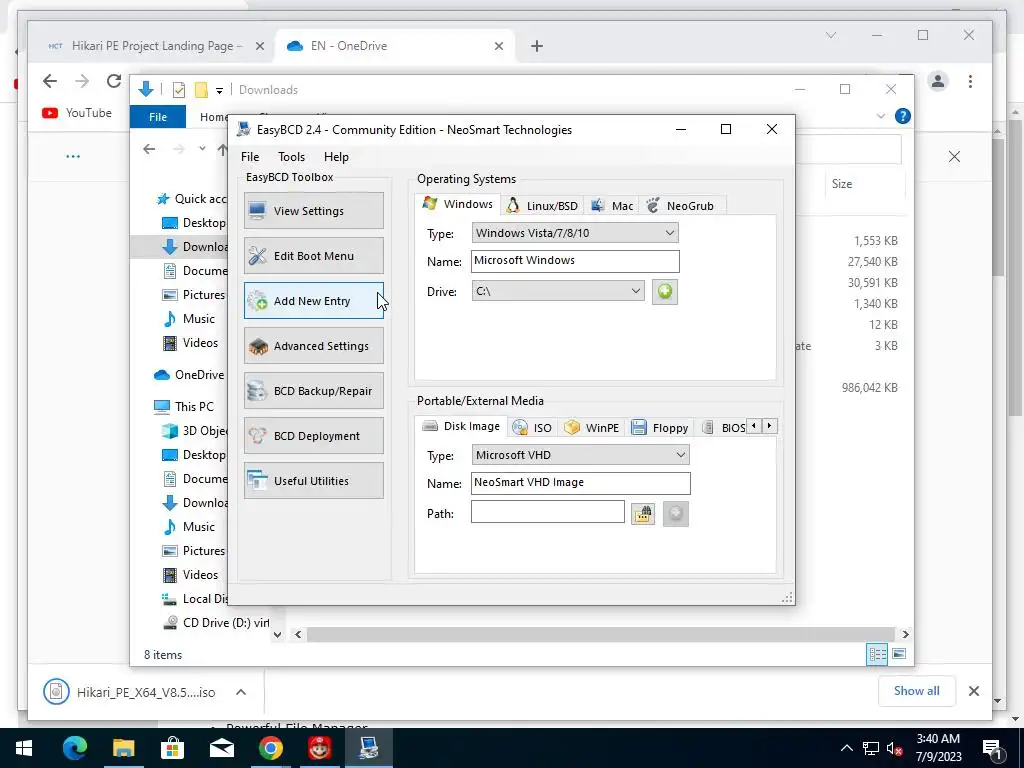Open a new Chrome tab
Viewport: 1024px width, 768px height.
(537, 46)
